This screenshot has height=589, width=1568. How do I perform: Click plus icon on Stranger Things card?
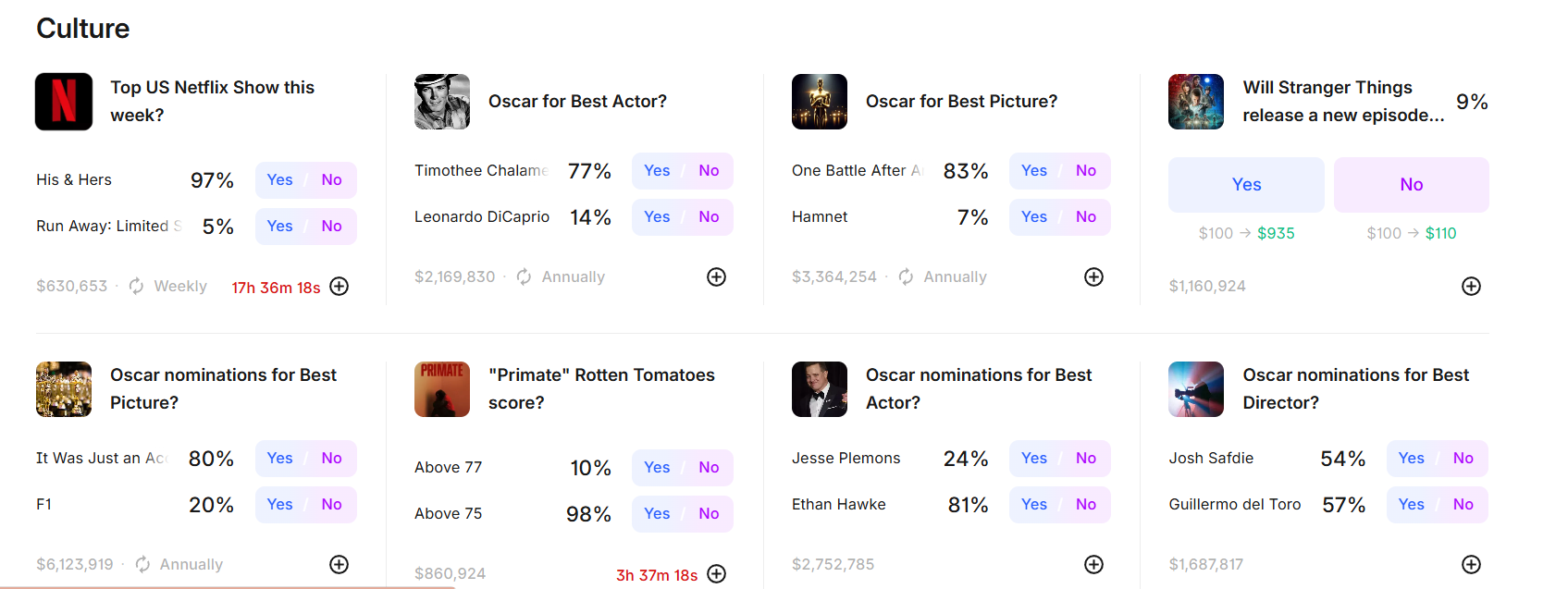(x=1471, y=287)
